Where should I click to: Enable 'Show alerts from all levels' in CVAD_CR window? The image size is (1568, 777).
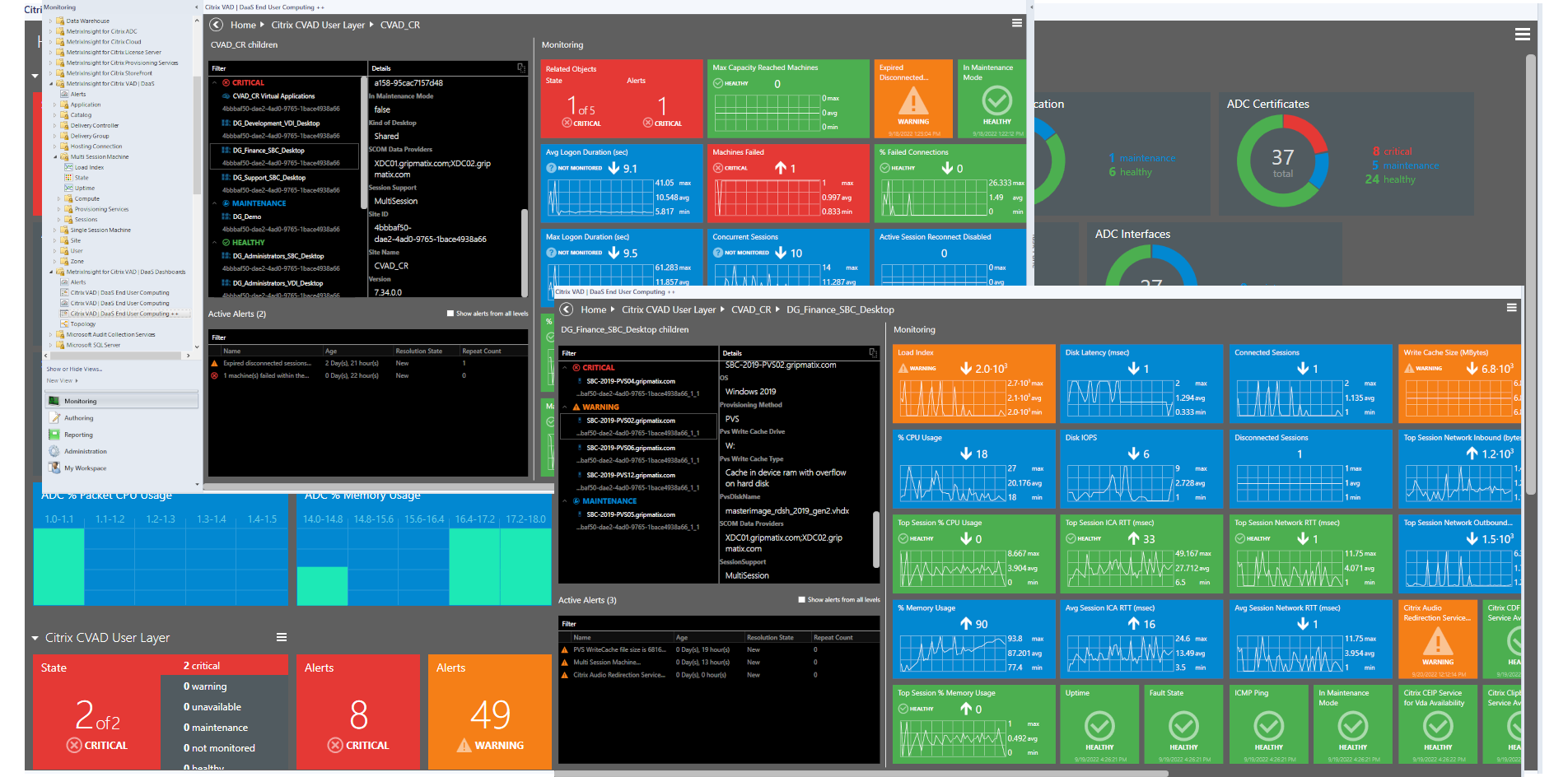[450, 314]
